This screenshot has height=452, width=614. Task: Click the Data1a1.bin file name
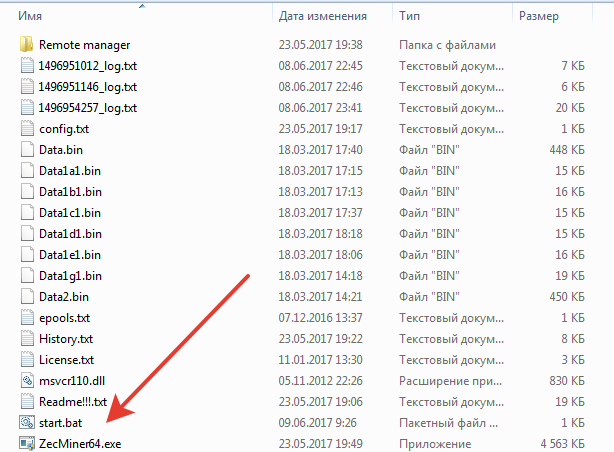70,171
